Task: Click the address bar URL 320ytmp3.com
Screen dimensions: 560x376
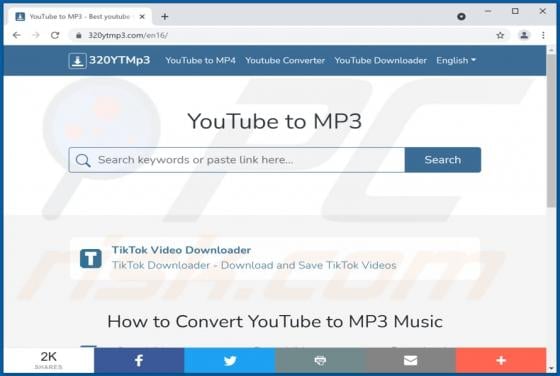Action: pyautogui.click(x=128, y=35)
